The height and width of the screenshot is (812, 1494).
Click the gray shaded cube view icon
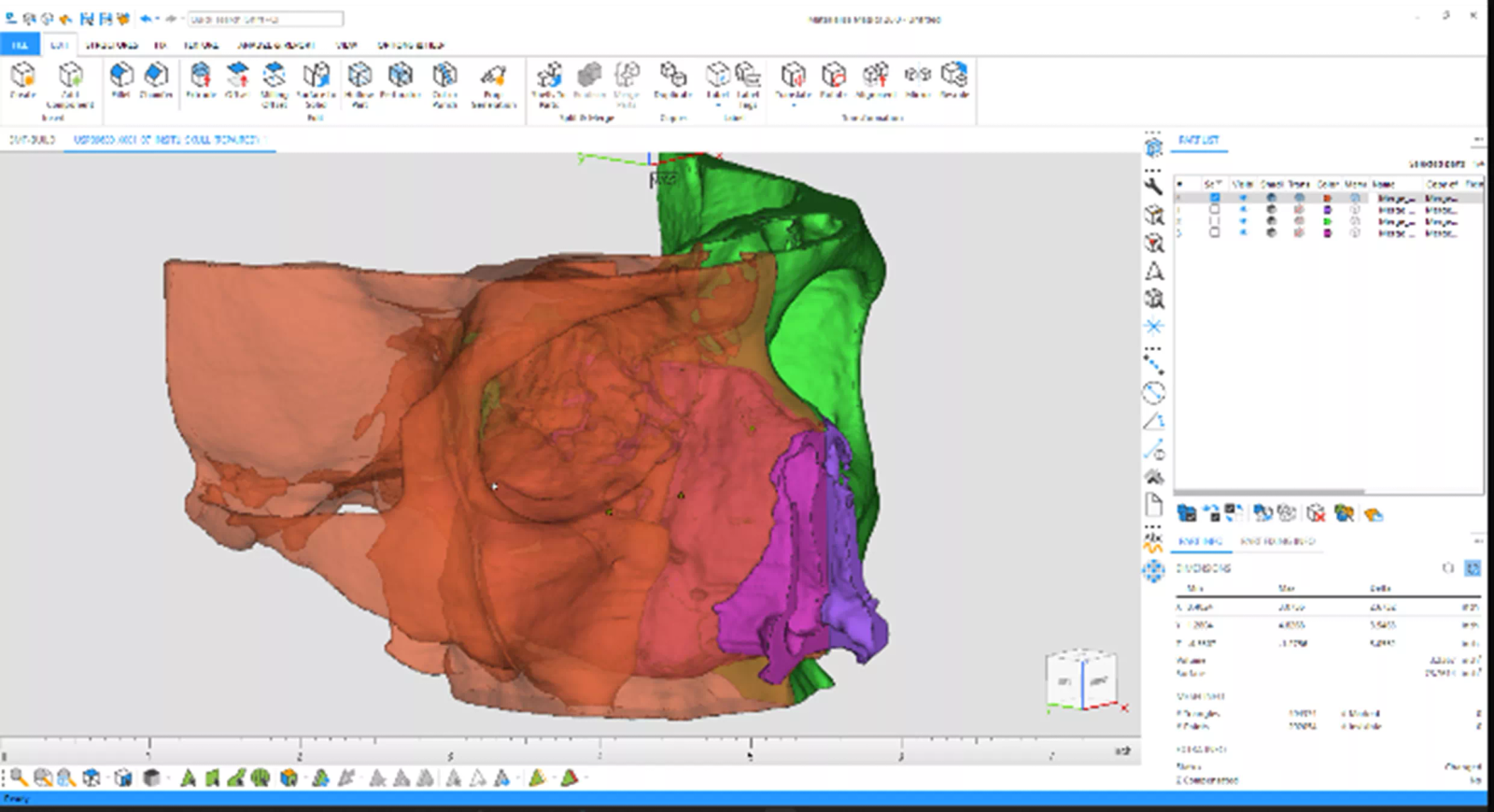[151, 777]
